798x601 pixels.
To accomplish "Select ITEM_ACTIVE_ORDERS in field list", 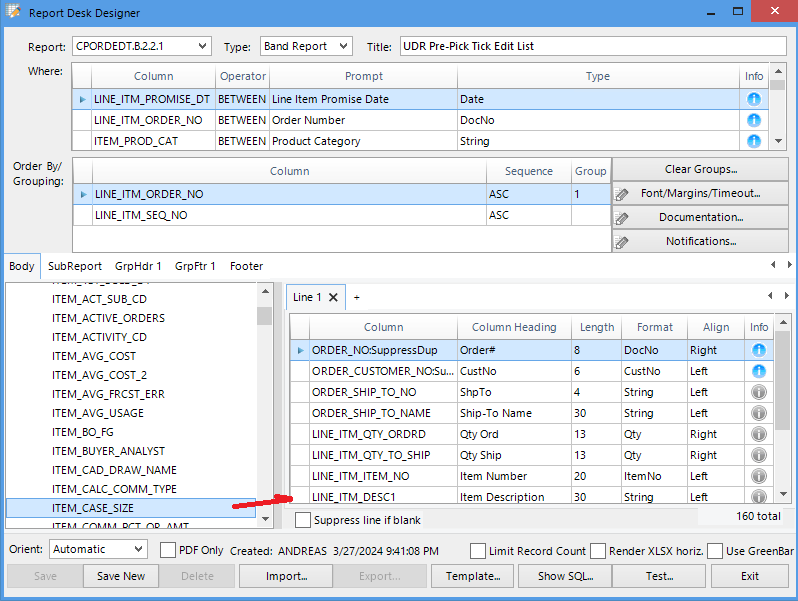I will pos(108,318).
